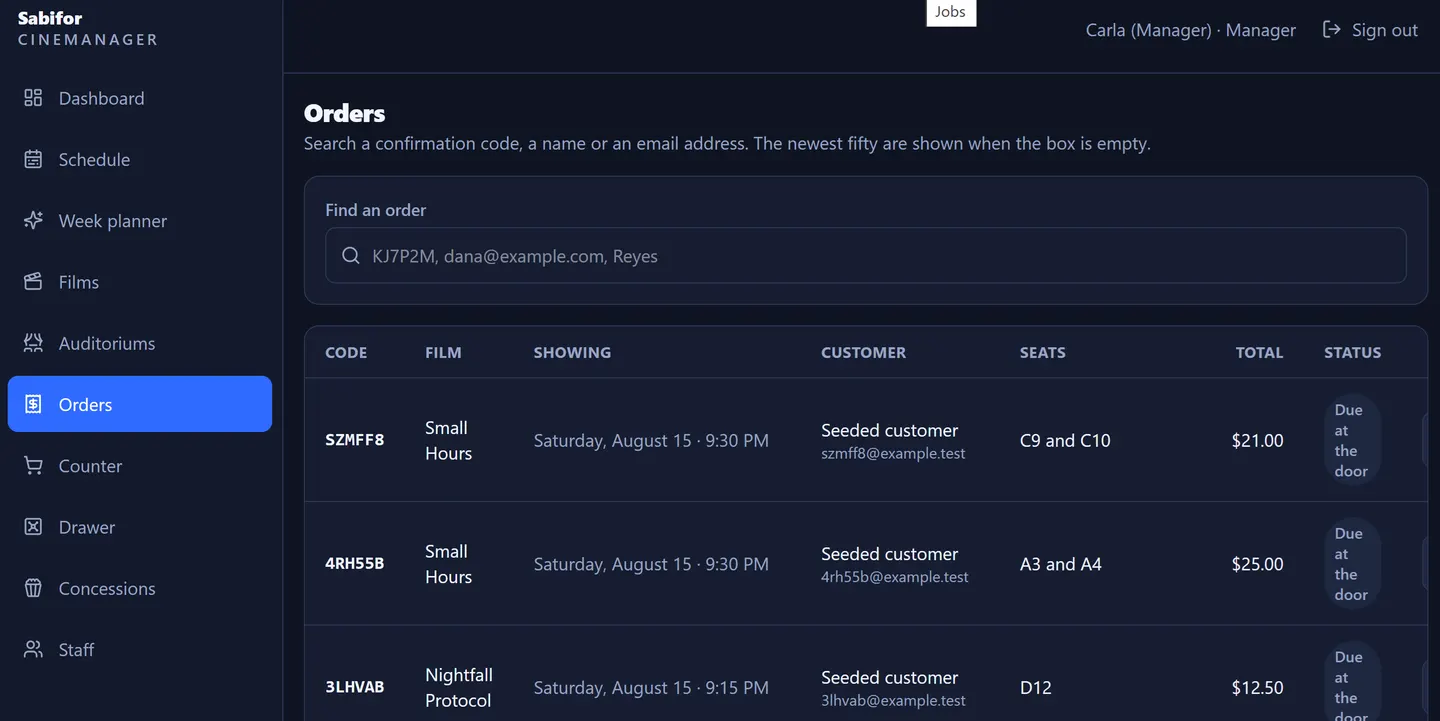Open the Concessions page
Viewport: 1440px width, 721px height.
(140, 588)
